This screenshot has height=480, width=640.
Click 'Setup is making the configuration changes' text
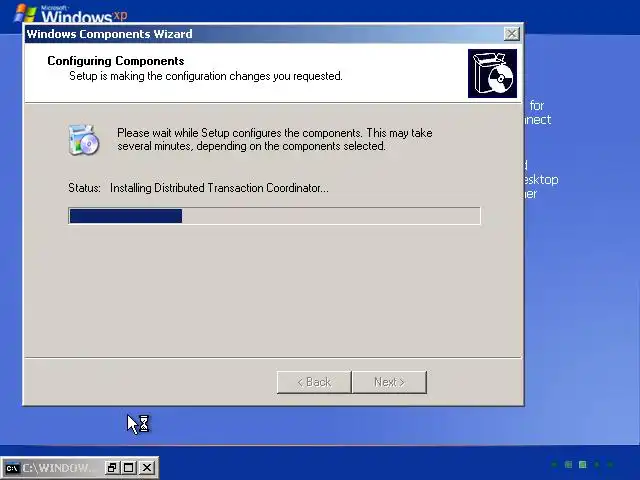206,76
